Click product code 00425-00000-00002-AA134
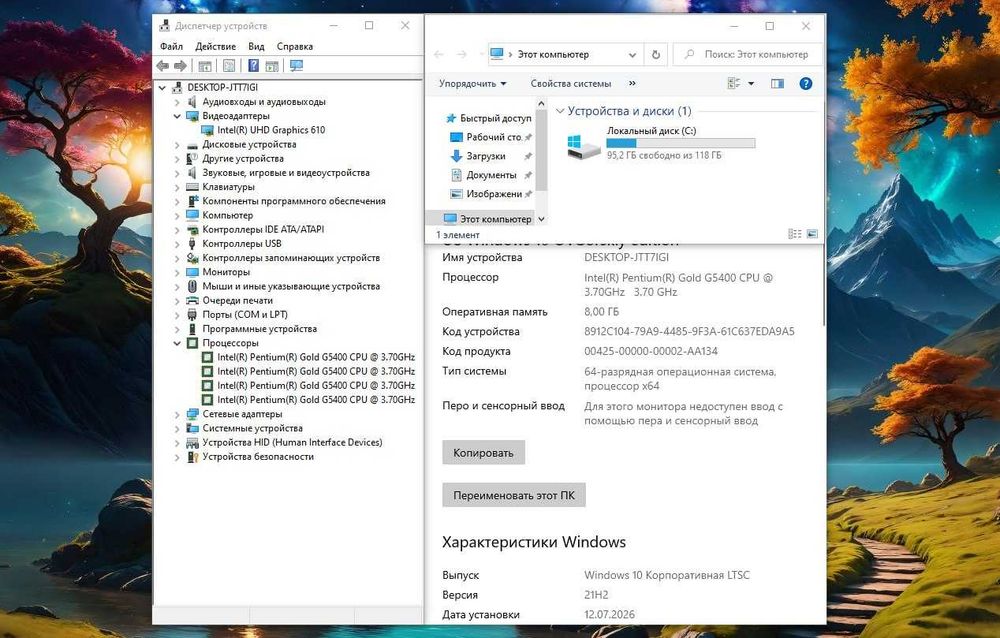 pyautogui.click(x=651, y=352)
